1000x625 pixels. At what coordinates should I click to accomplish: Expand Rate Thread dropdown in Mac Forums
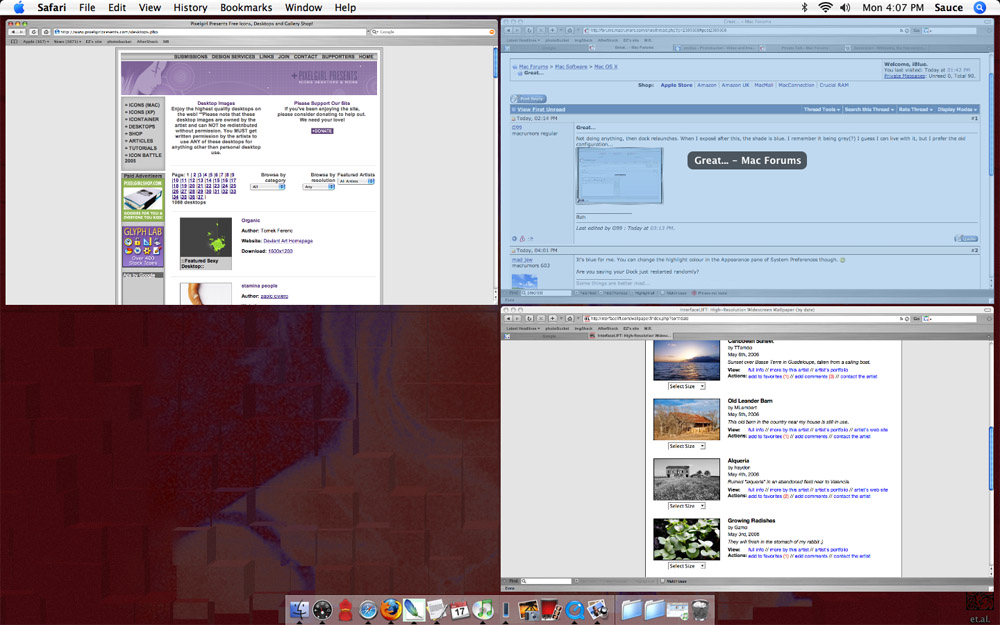tap(916, 110)
